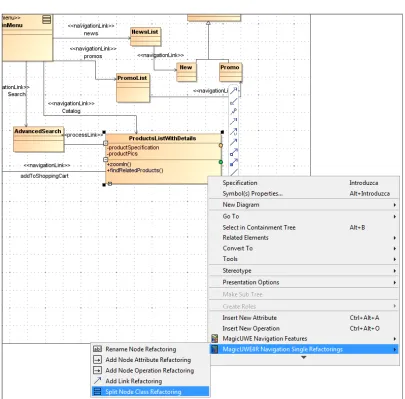Click the 'addToShoppingCart' link label

(45, 176)
